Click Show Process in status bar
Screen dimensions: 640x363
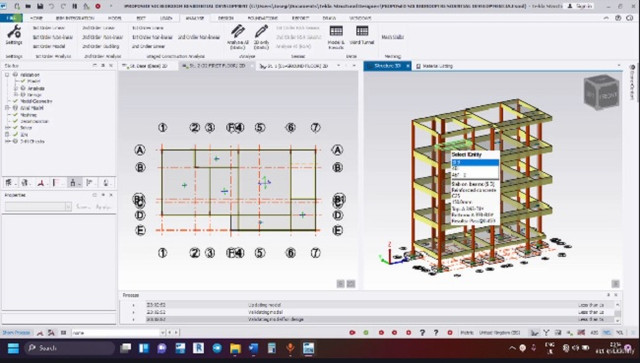(16, 333)
